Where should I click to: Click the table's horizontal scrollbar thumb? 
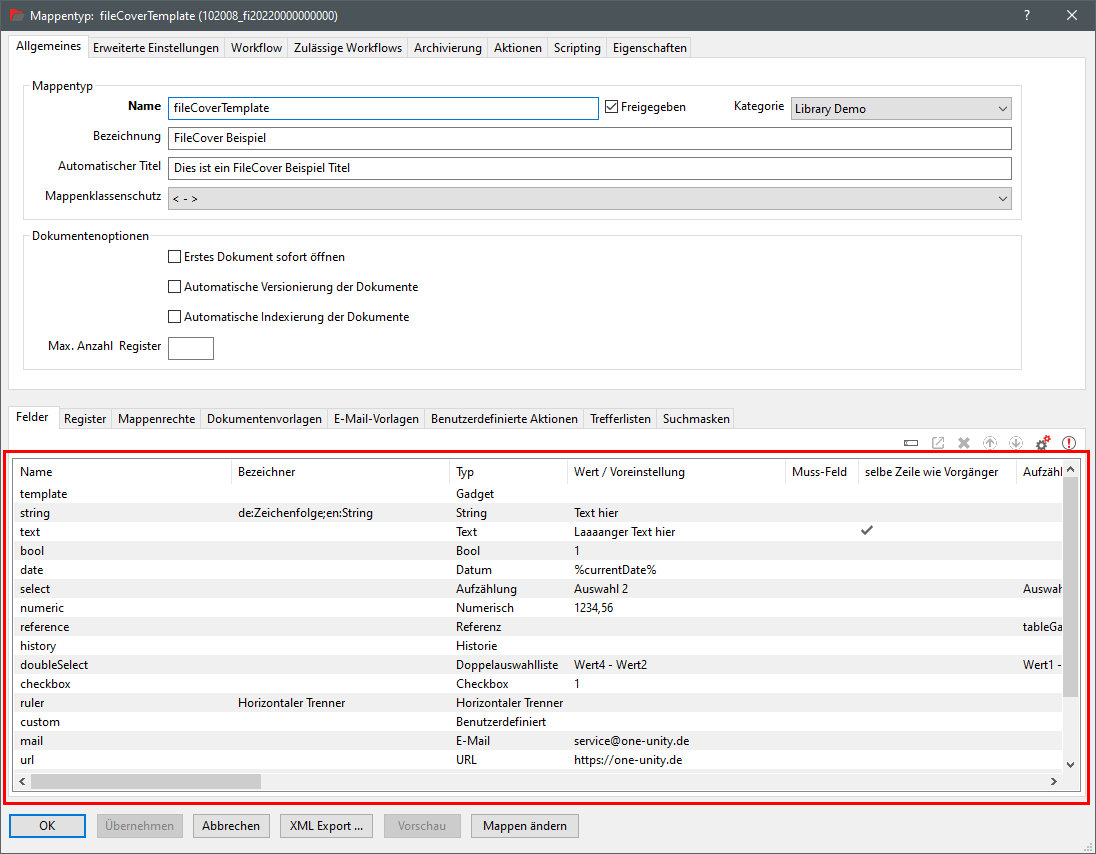(146, 781)
